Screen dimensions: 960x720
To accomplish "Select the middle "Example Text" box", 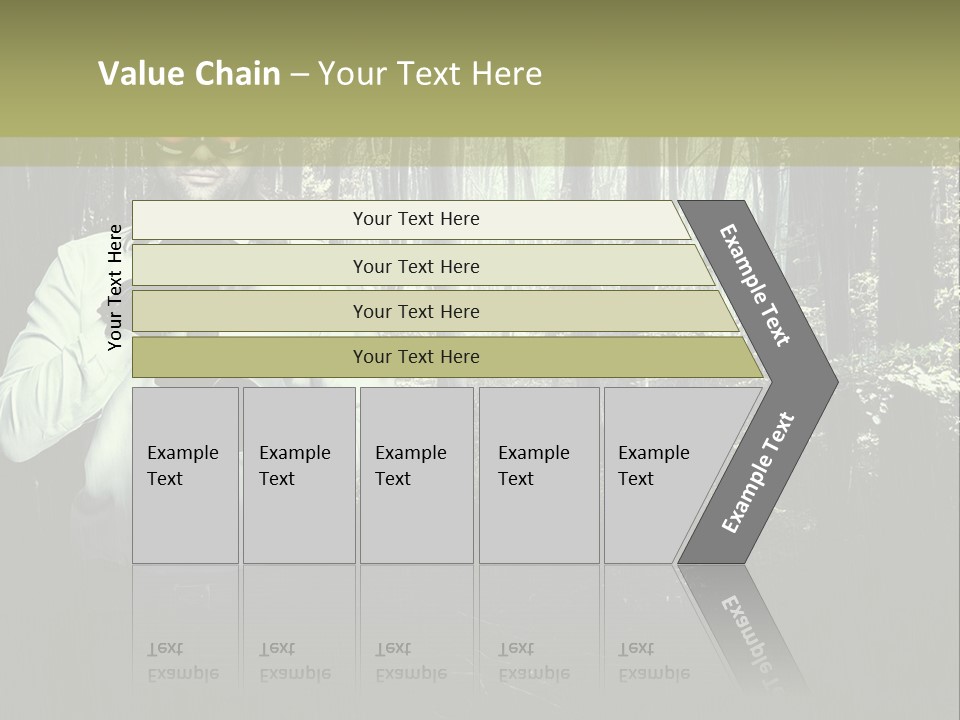I will 416,475.
